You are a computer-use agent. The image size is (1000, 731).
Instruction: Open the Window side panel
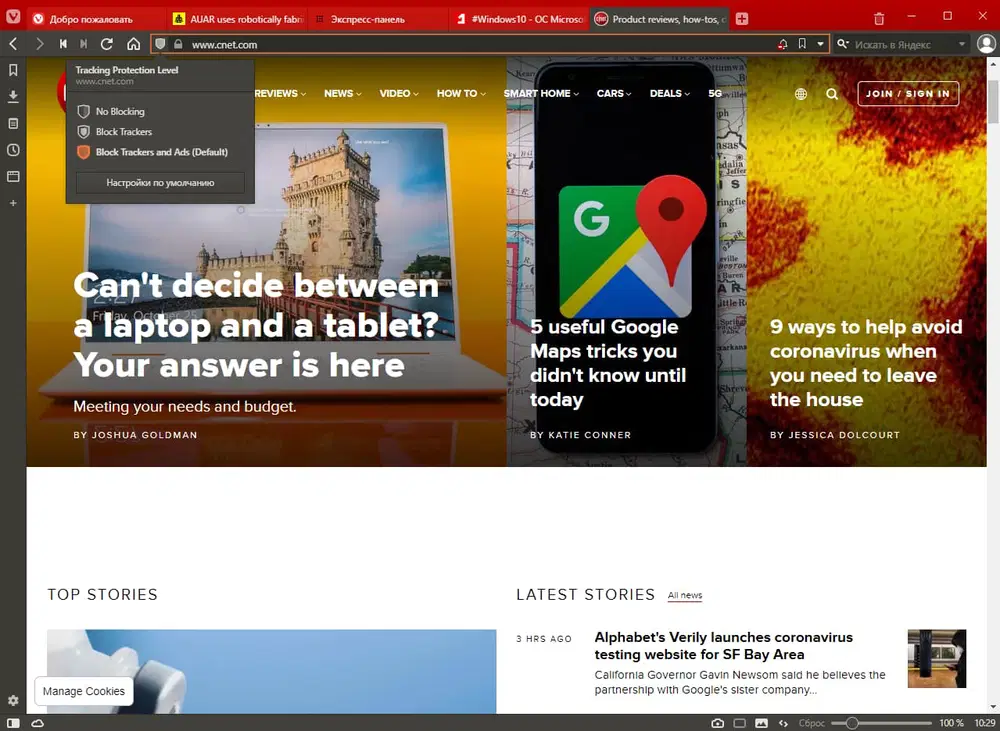[x=13, y=176]
